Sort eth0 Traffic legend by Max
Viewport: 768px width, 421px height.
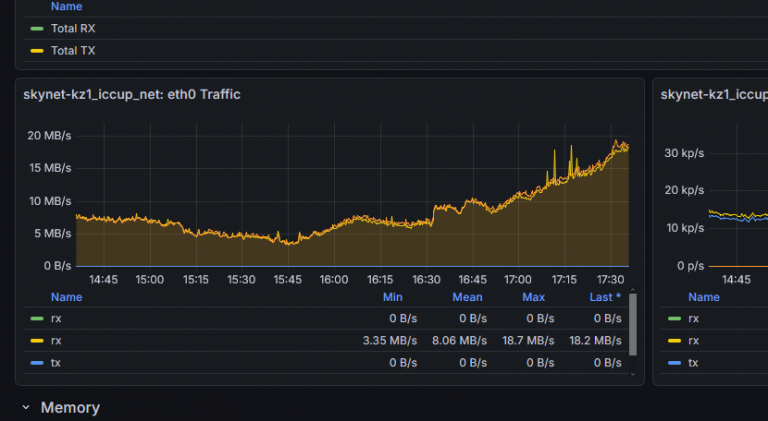(533, 297)
